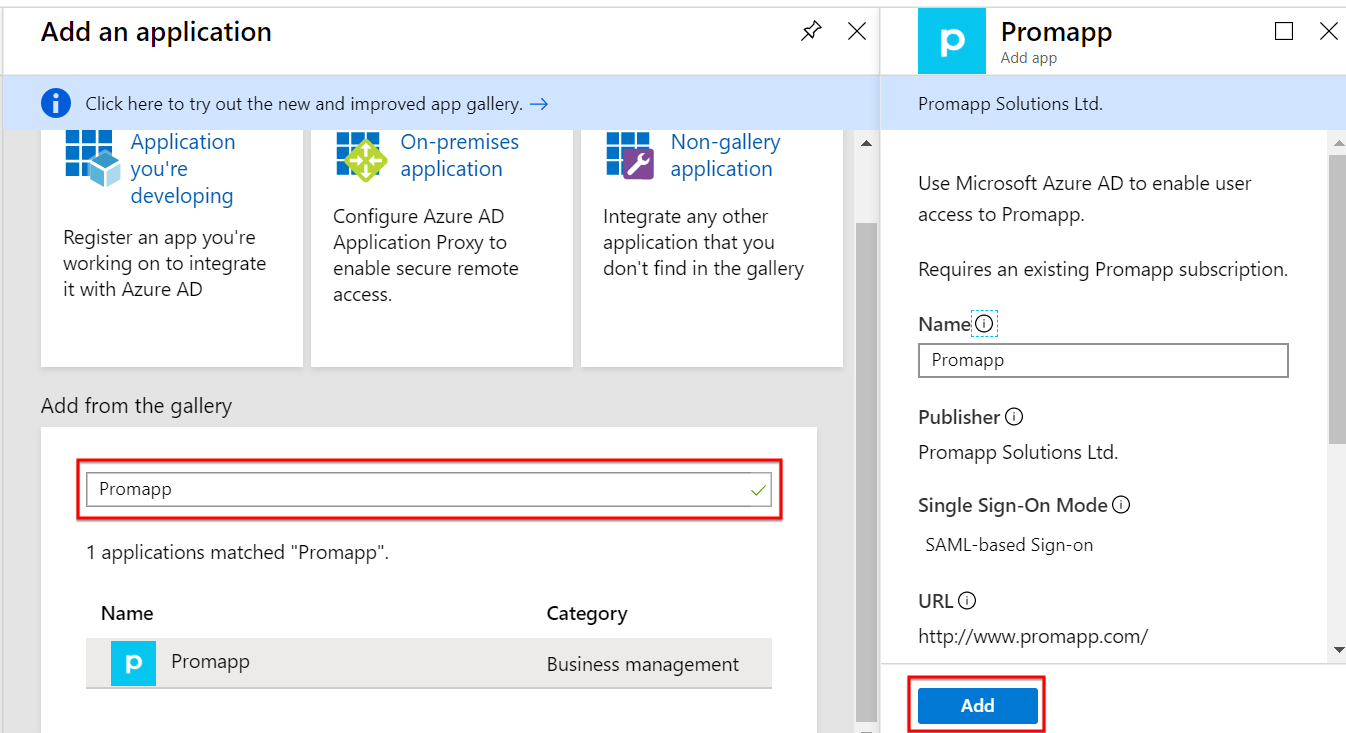Select the Promapp result name
Screen dimensions: 1346x733
[x=210, y=662]
